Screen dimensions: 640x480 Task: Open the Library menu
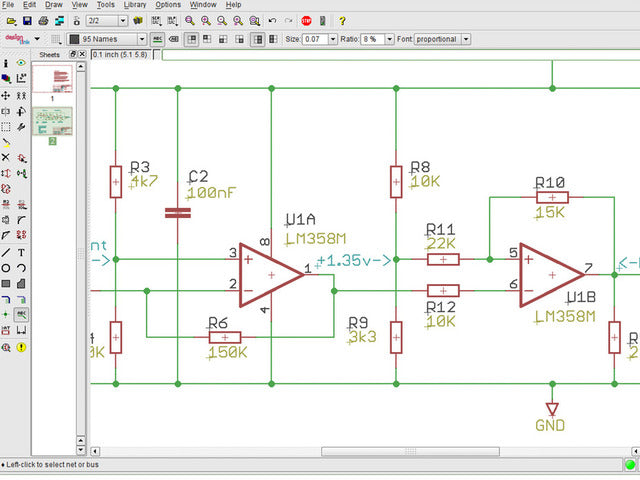tap(135, 5)
